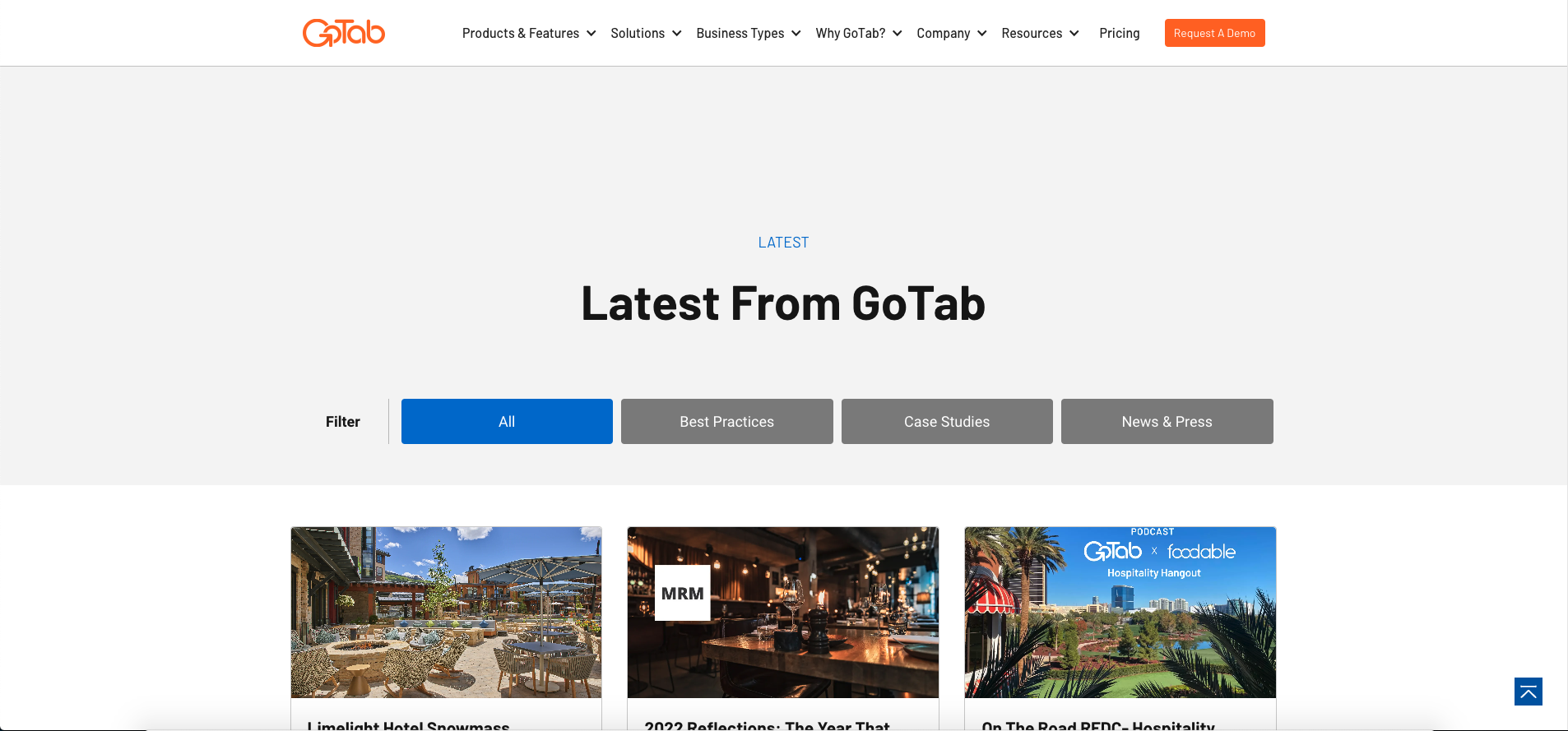This screenshot has height=731, width=1568.
Task: Open the Solutions menu label
Action: (x=637, y=34)
